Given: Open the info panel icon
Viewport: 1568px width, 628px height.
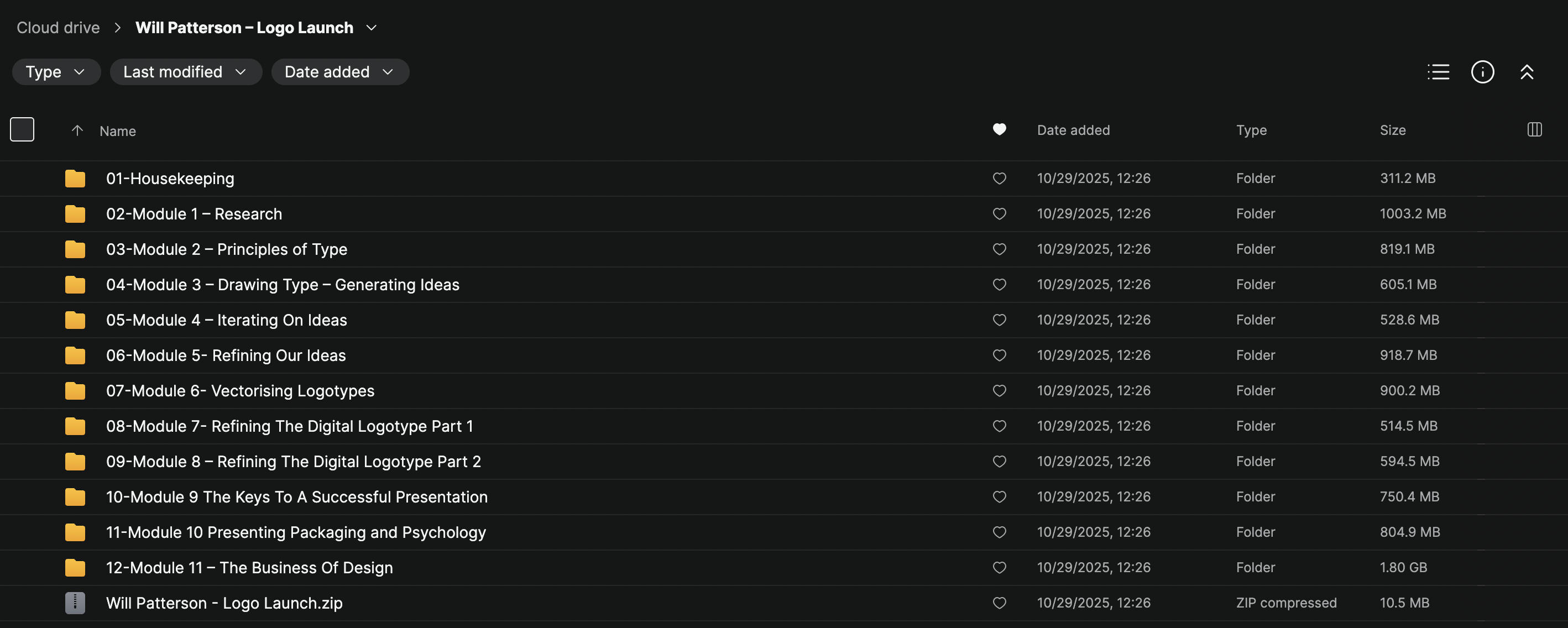Looking at the screenshot, I should tap(1482, 72).
